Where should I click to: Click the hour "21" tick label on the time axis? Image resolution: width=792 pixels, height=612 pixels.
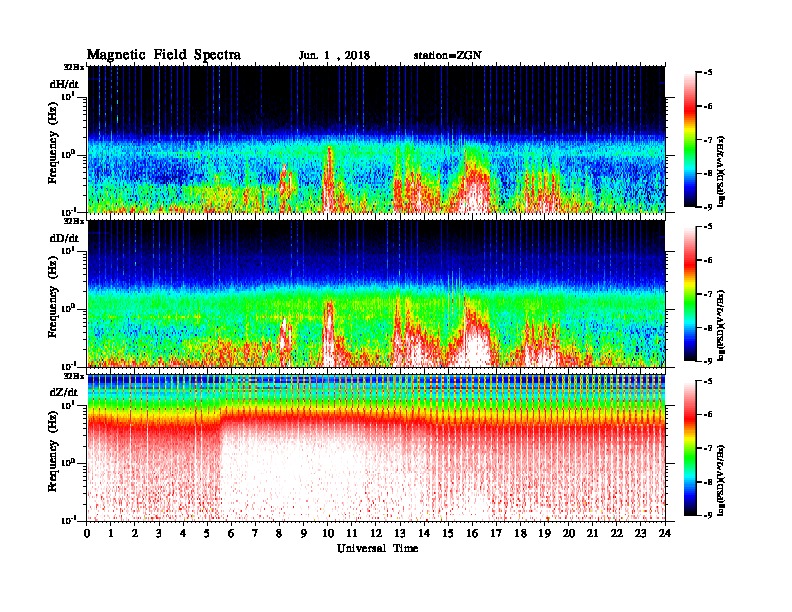tap(592, 533)
